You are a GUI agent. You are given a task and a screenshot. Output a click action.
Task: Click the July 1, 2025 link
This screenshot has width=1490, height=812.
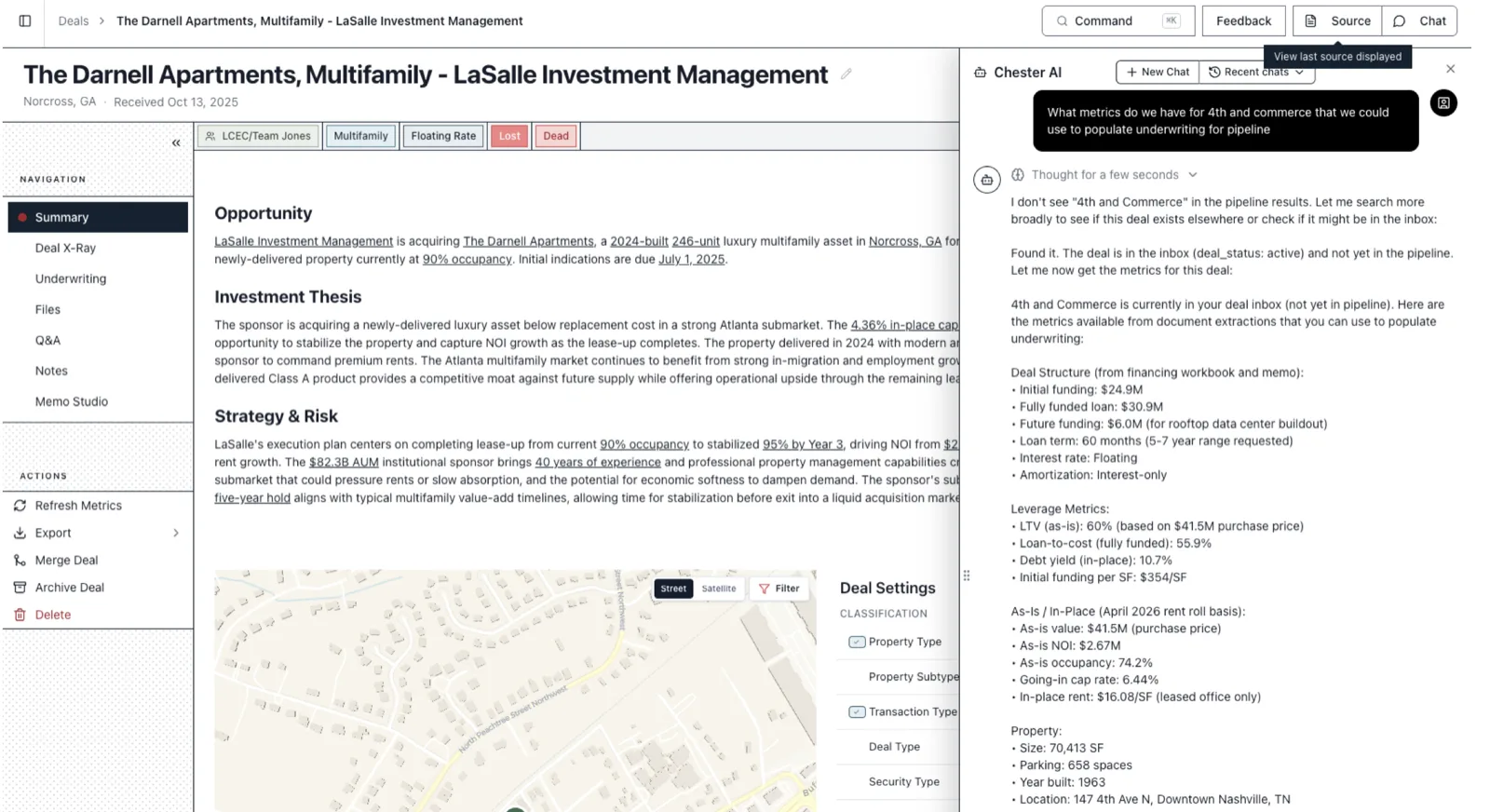pyautogui.click(x=691, y=259)
